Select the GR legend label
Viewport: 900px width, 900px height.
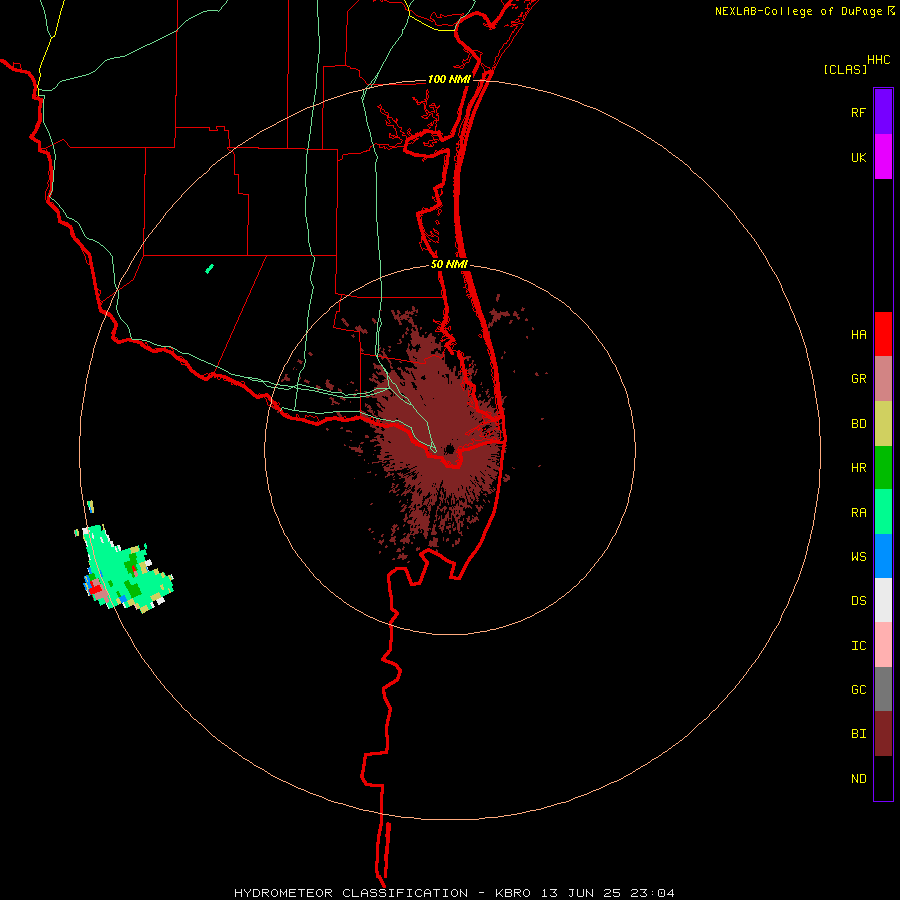coord(858,379)
